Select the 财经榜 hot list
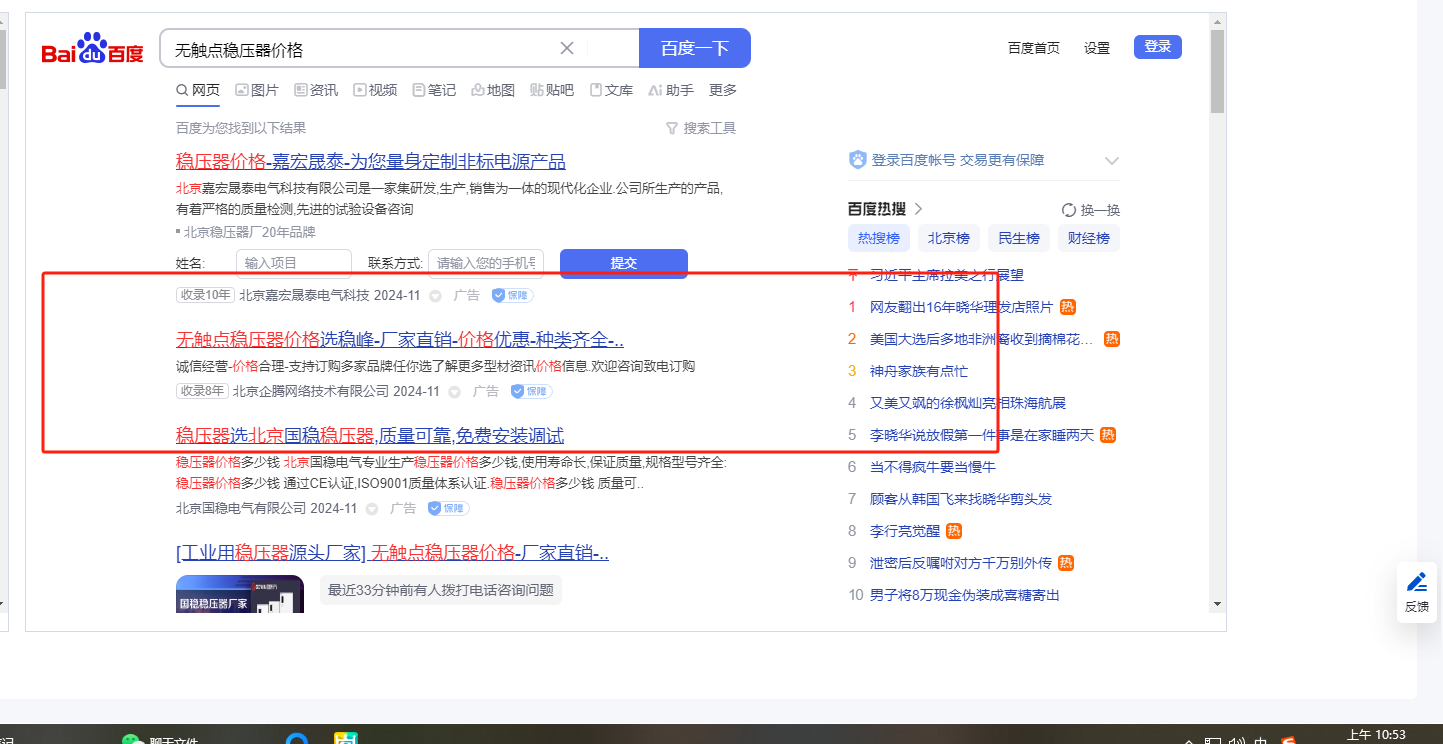1443x744 pixels. coord(1088,238)
